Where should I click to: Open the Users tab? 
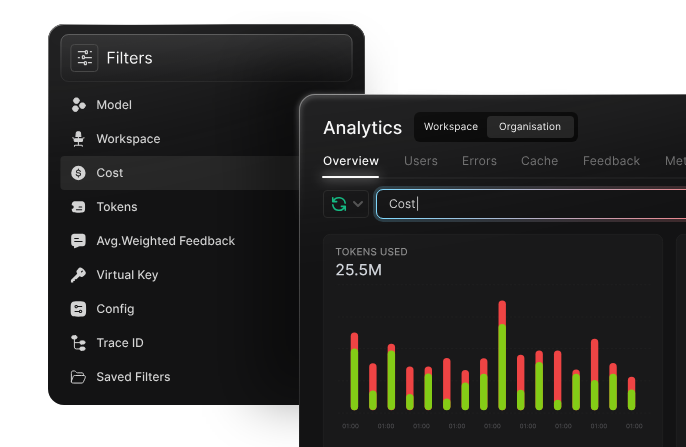pos(420,161)
